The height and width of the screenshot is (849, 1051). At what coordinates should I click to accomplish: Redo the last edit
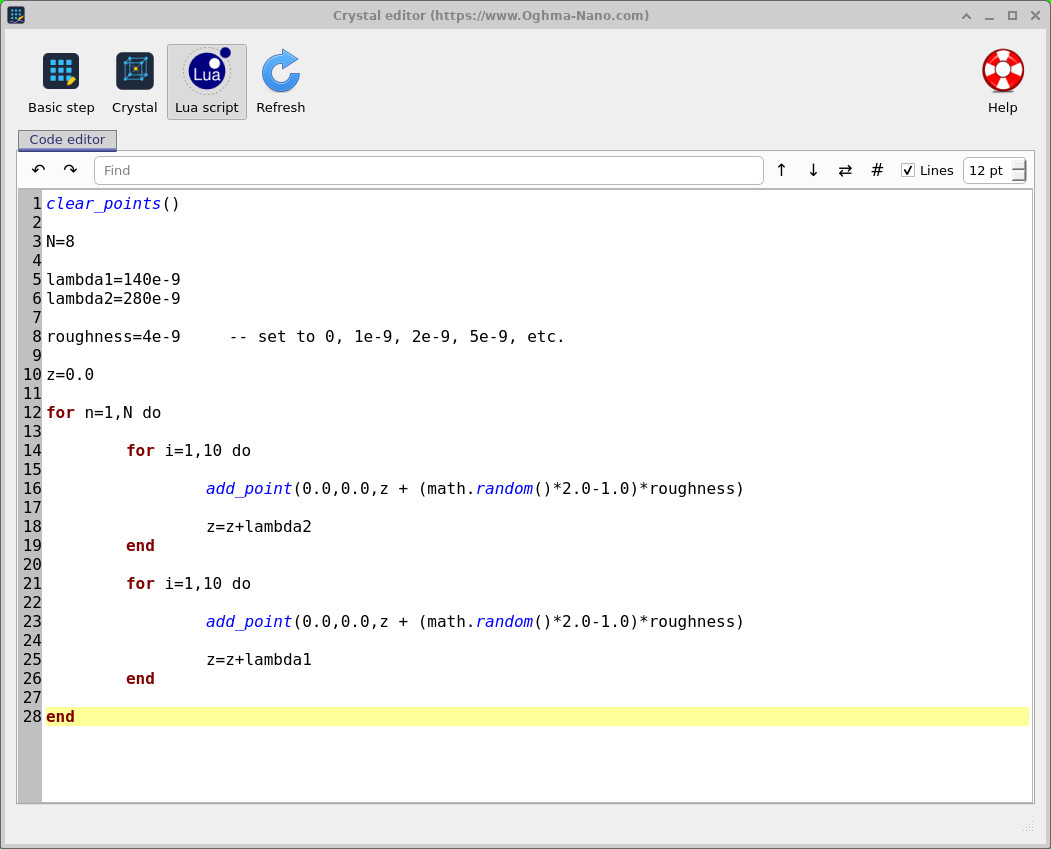[70, 170]
